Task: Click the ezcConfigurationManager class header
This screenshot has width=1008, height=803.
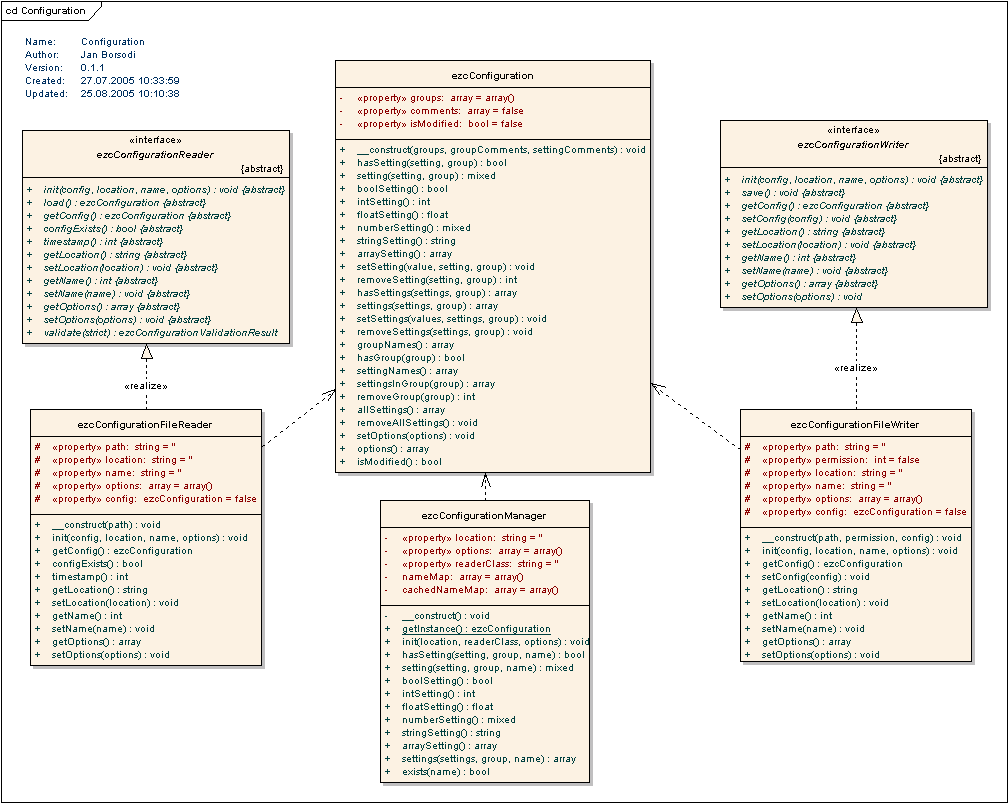Action: [x=484, y=515]
